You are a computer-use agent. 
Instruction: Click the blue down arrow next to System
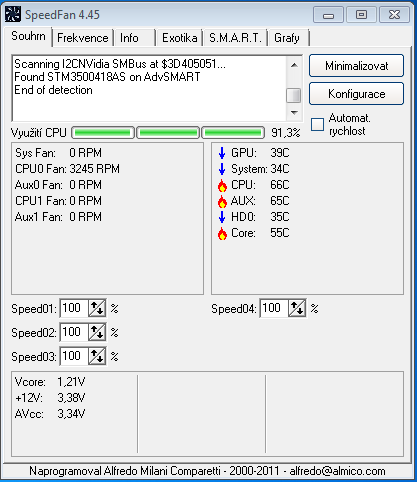[222, 169]
